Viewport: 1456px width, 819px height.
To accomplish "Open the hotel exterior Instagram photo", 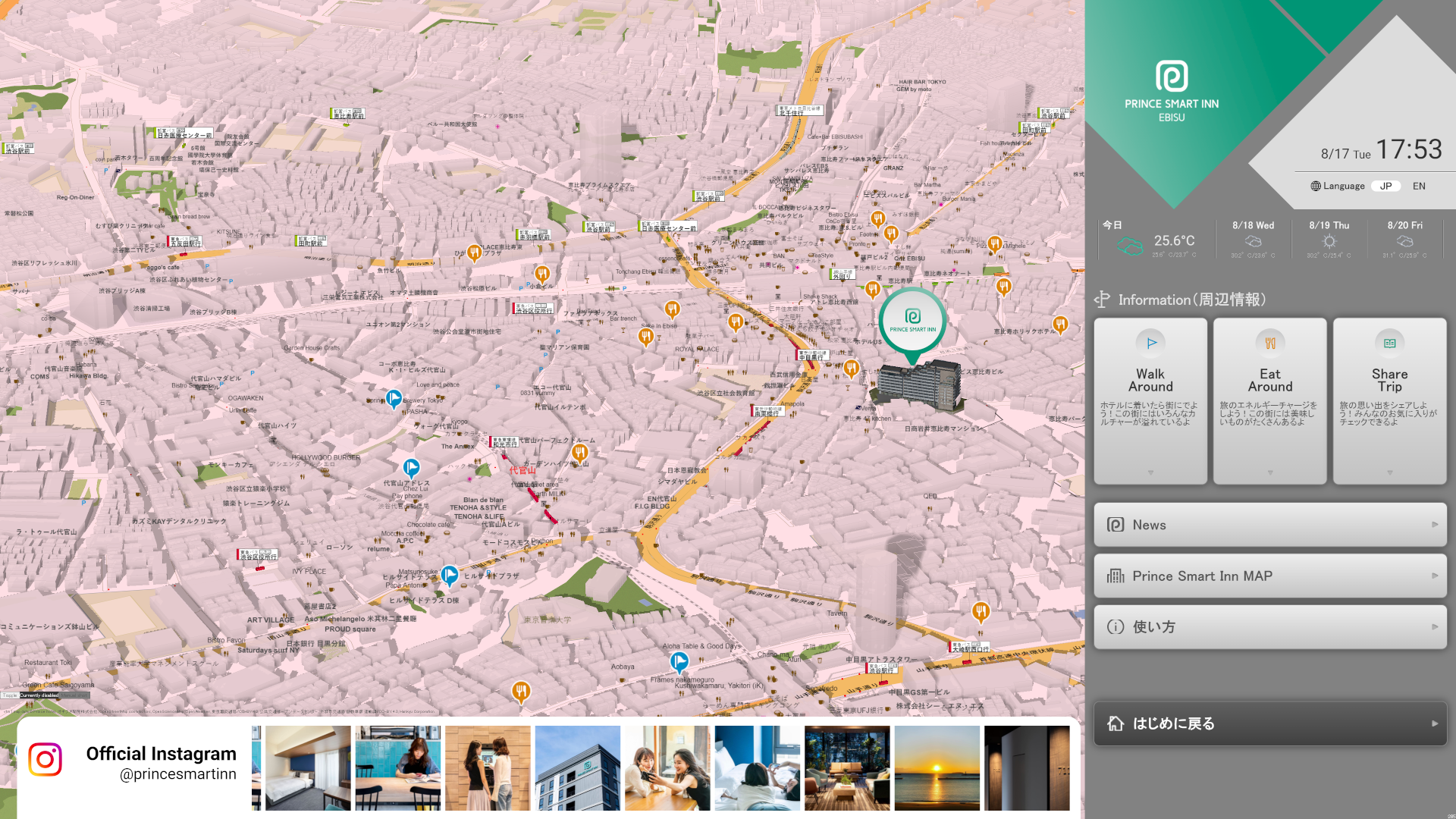I will (x=577, y=768).
